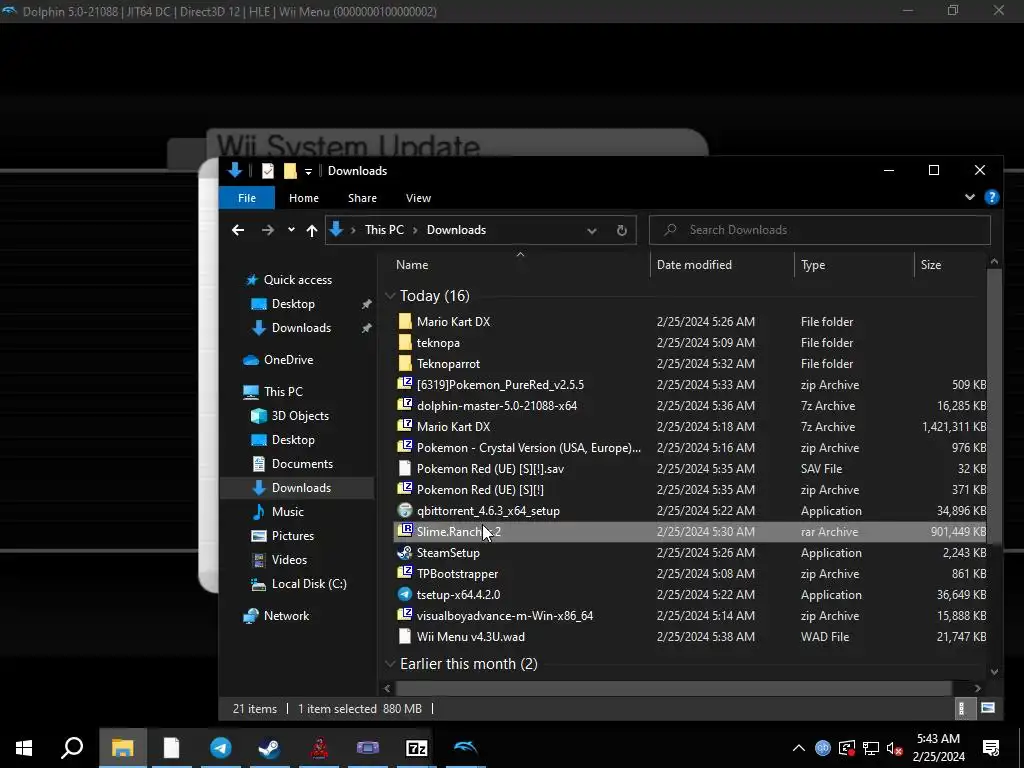
Task: Select pinned Desktop under Quick access
Action: coord(293,304)
